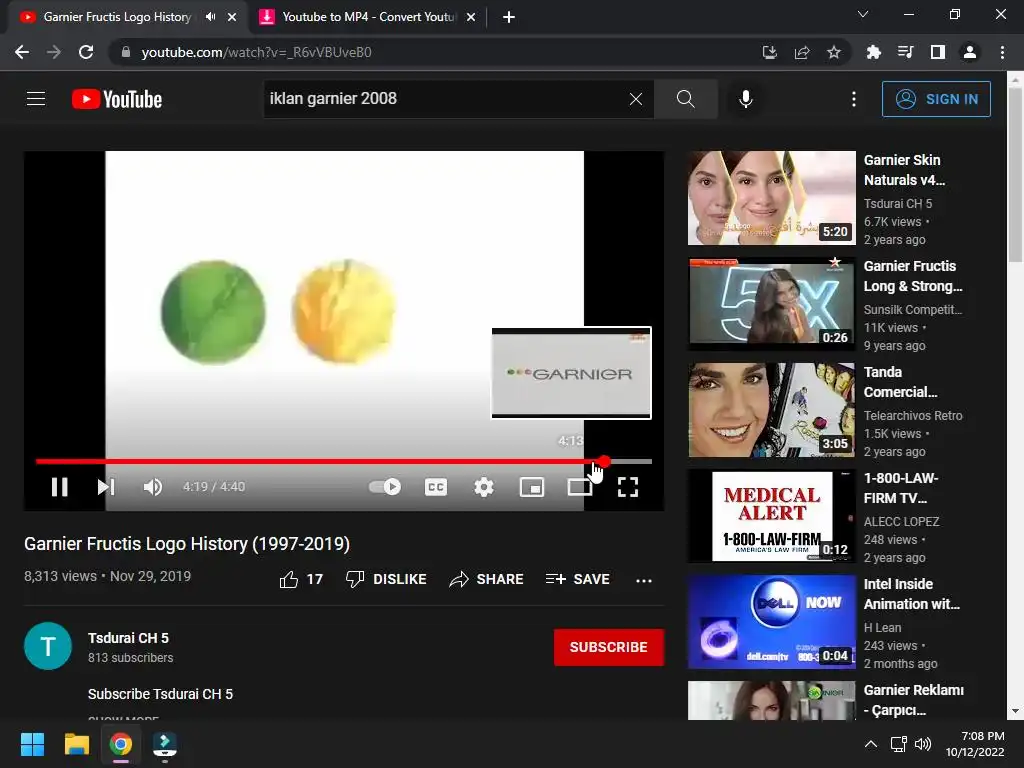This screenshot has height=768, width=1024.
Task: Open the SHARE dialog
Action: click(487, 579)
